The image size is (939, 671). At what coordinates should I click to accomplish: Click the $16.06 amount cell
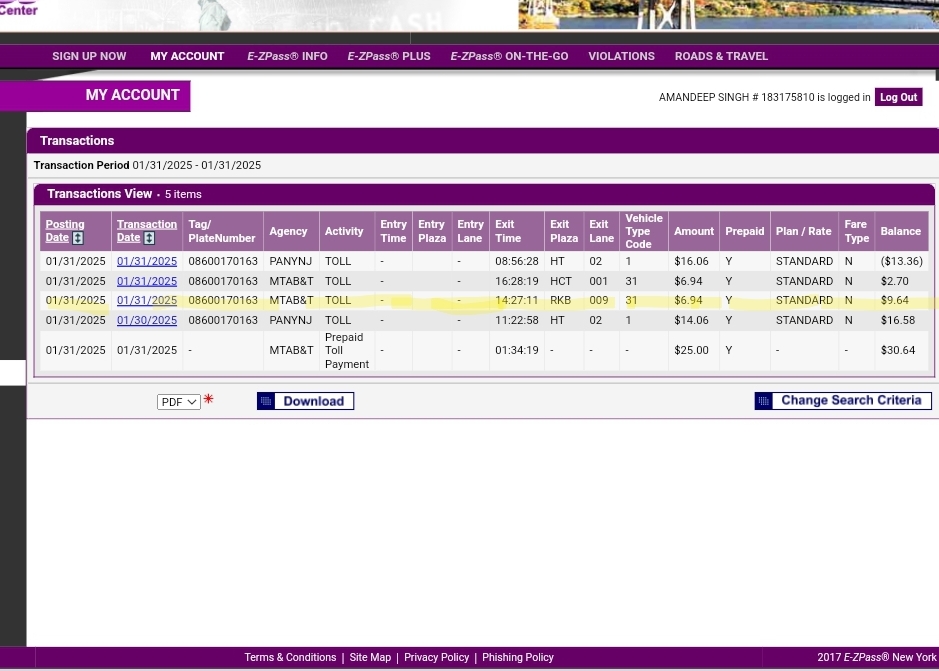click(x=693, y=261)
